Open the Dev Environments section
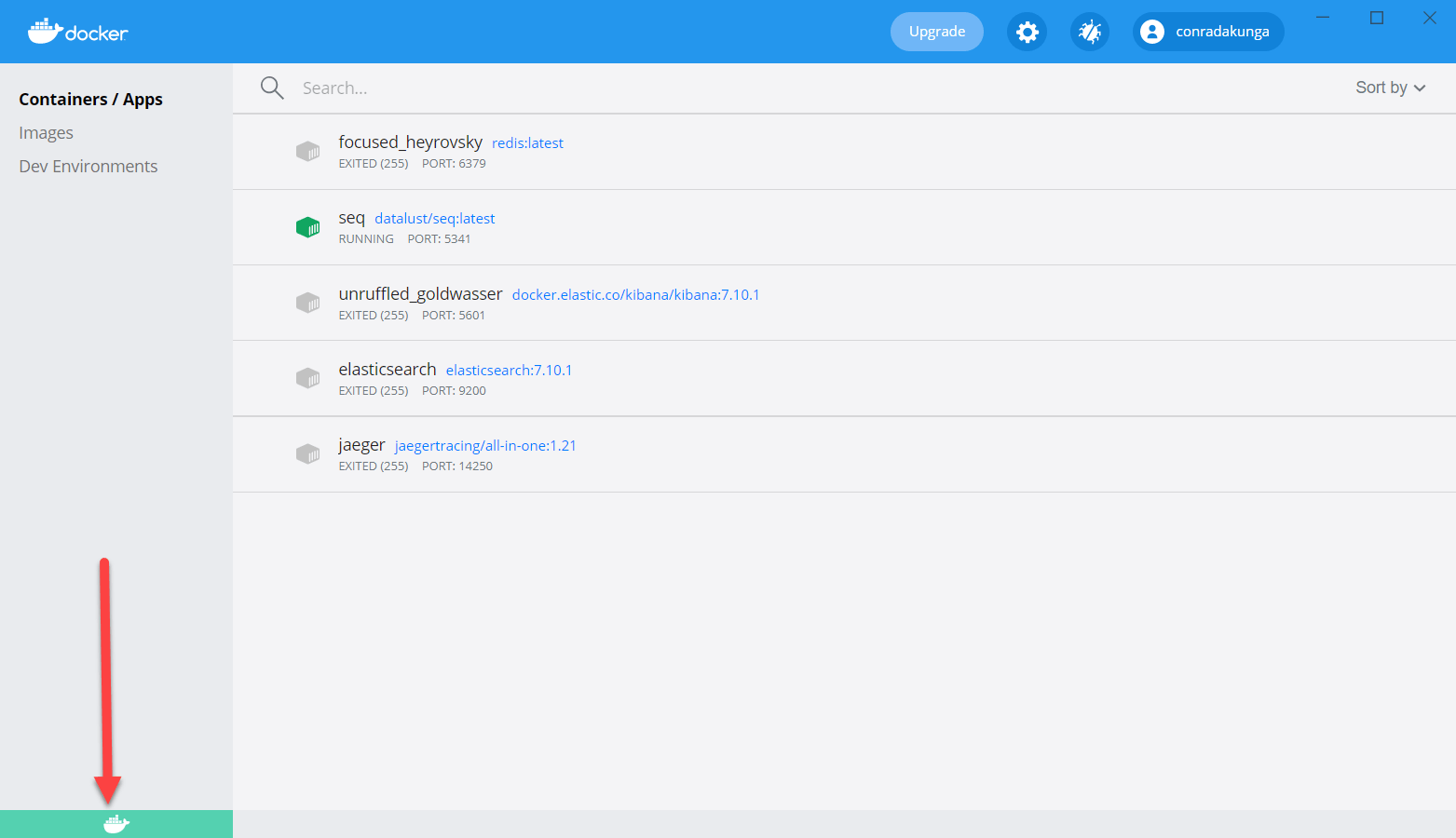This screenshot has width=1456, height=838. [x=88, y=167]
